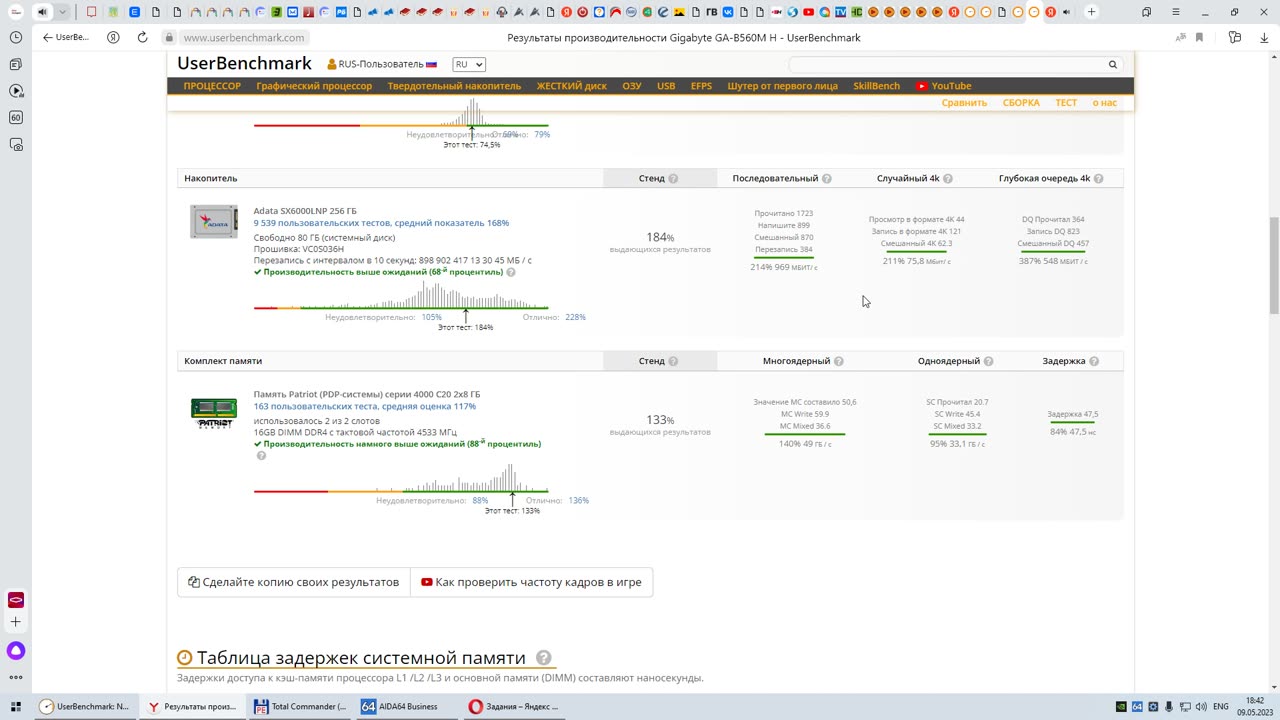This screenshot has height=720, width=1280.
Task: Click the UserBenchmark site logo
Action: (x=244, y=63)
